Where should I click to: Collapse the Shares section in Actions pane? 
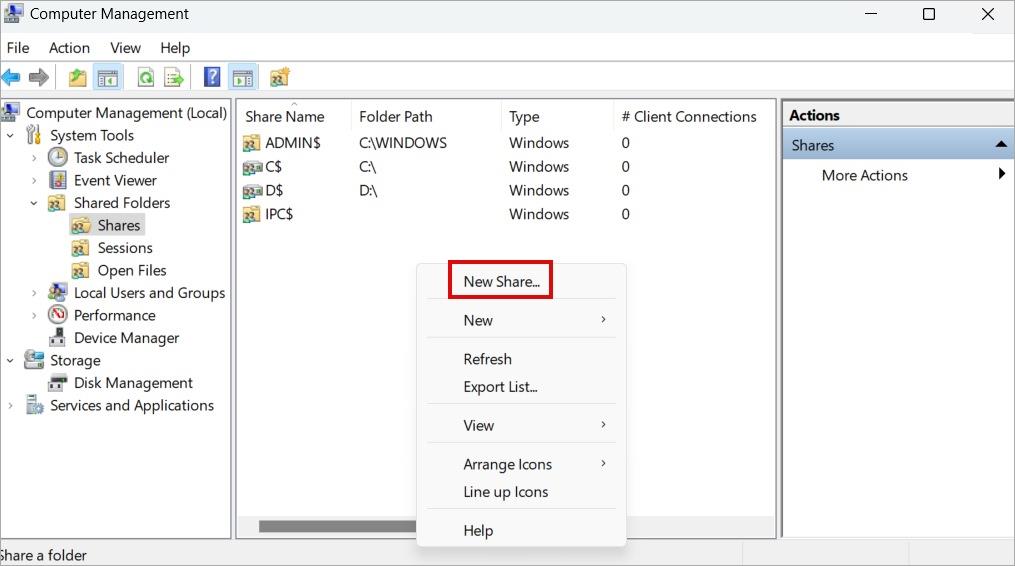[1001, 144]
